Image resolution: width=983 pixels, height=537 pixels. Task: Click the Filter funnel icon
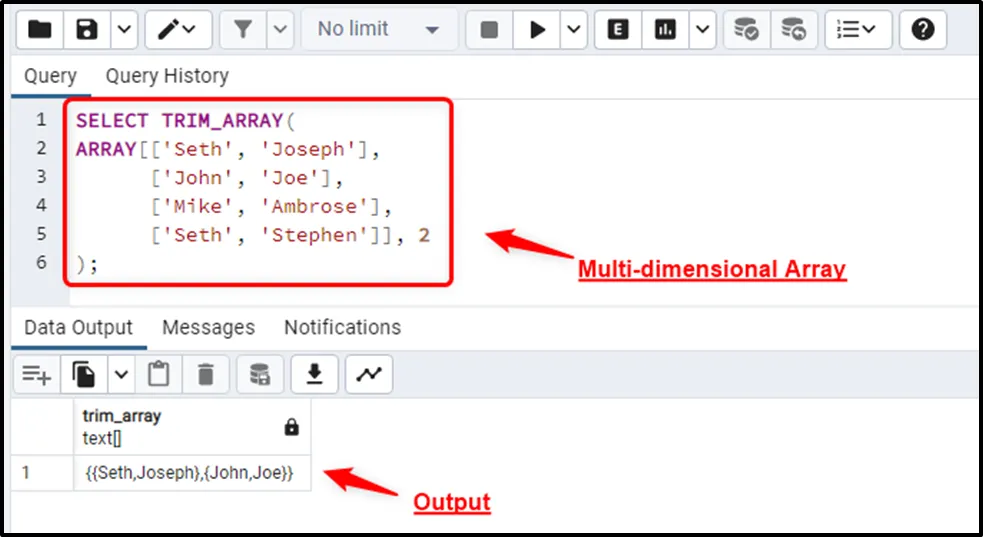243,30
